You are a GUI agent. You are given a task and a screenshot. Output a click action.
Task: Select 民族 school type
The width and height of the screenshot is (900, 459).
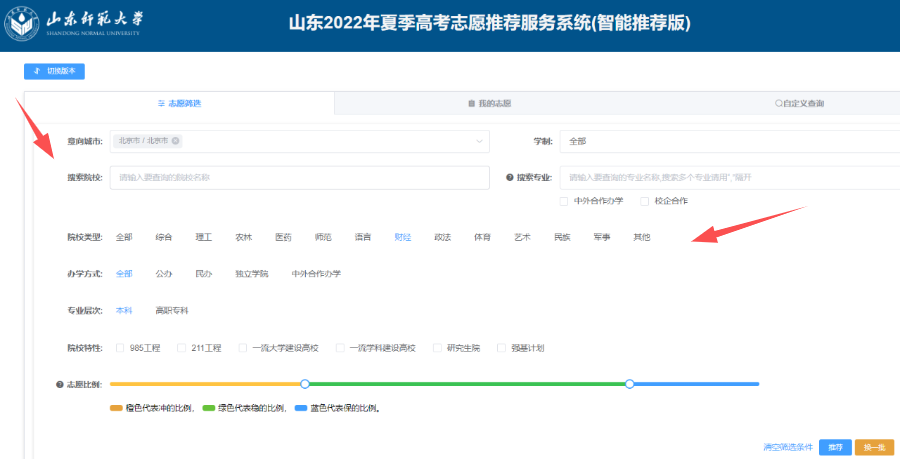click(562, 237)
